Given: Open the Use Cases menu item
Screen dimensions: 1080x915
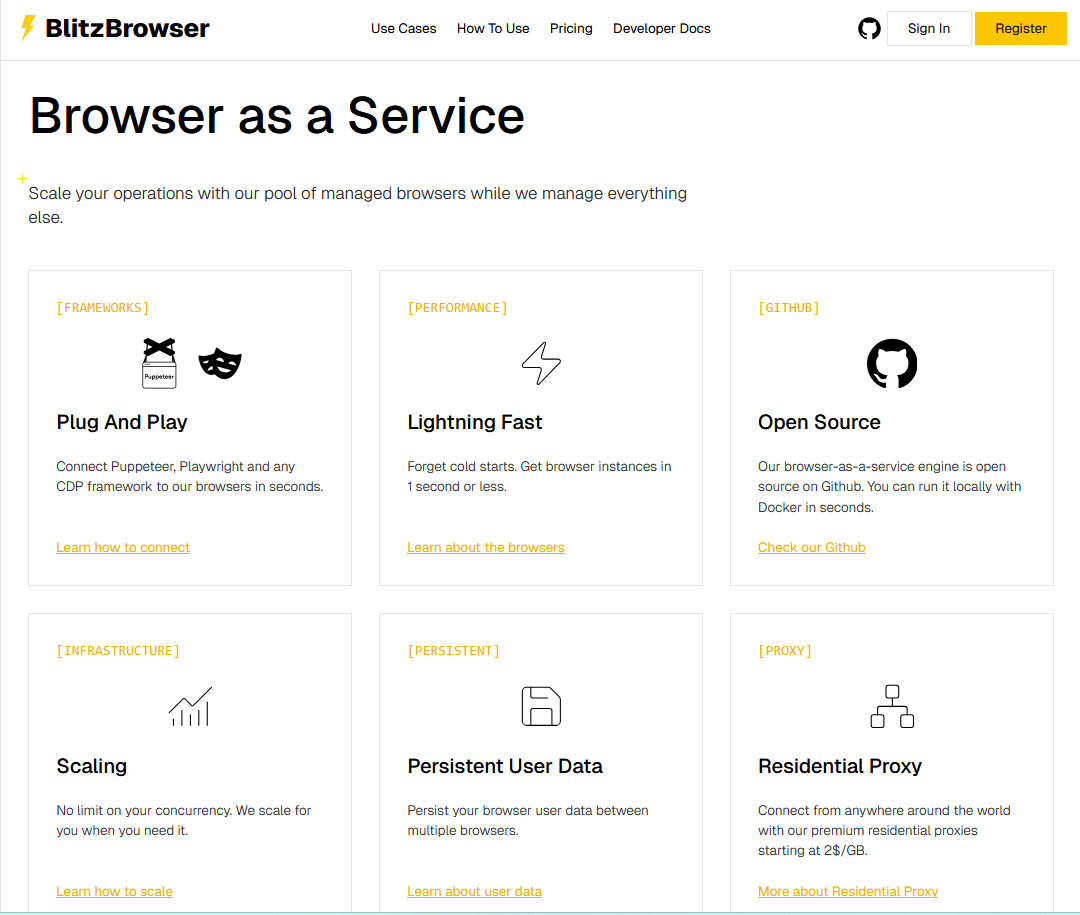Looking at the screenshot, I should point(403,28).
